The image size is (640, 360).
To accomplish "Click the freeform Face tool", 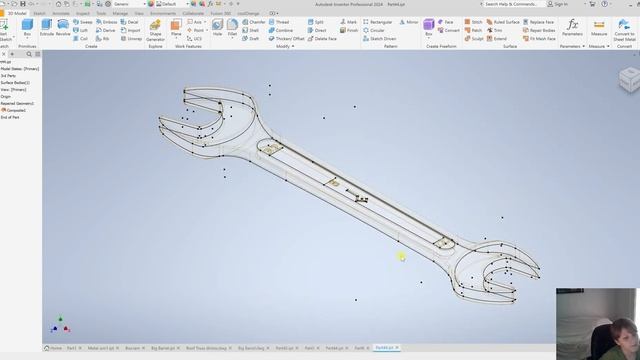I will (445, 22).
